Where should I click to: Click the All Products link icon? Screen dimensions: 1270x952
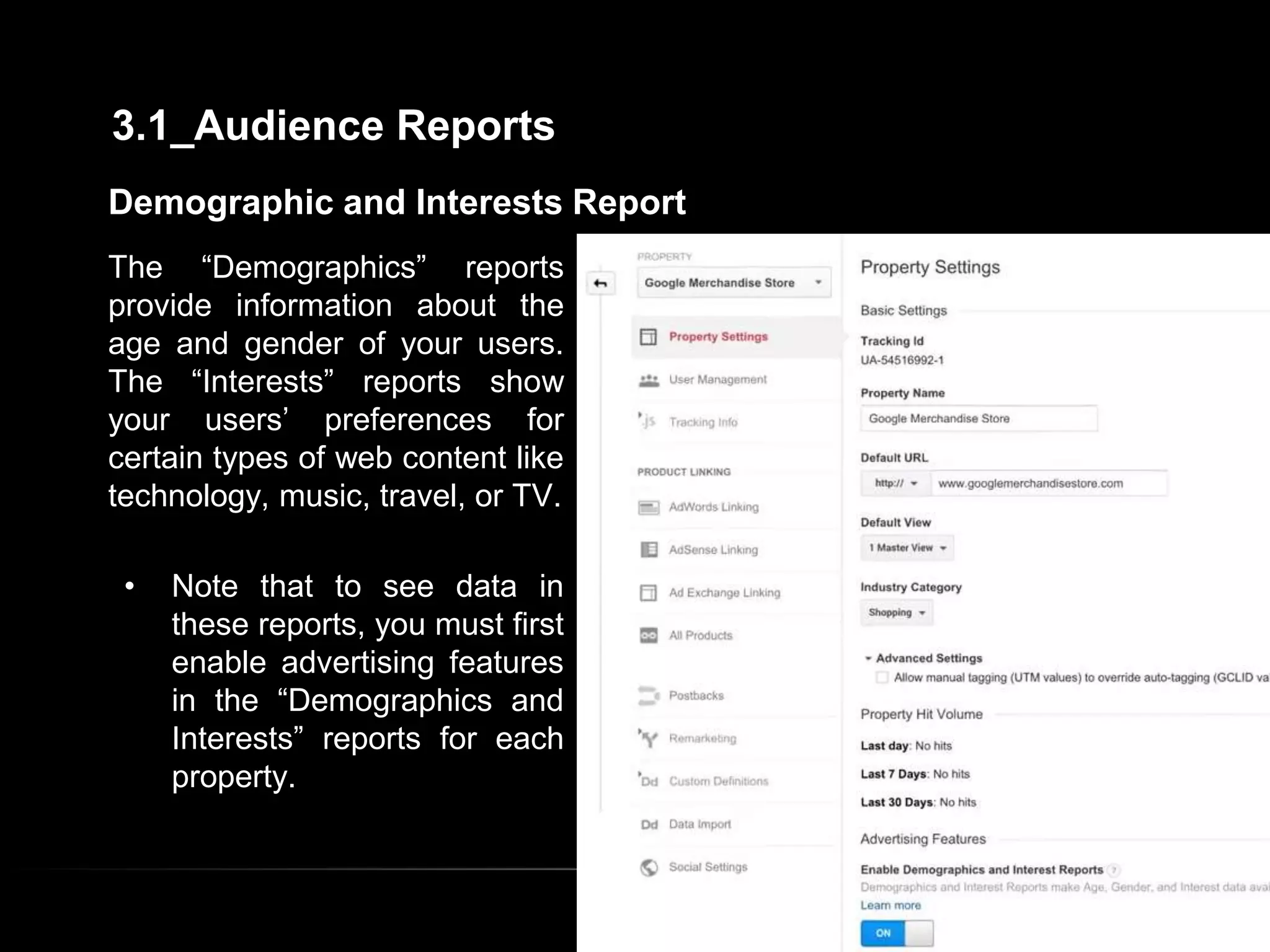point(648,636)
